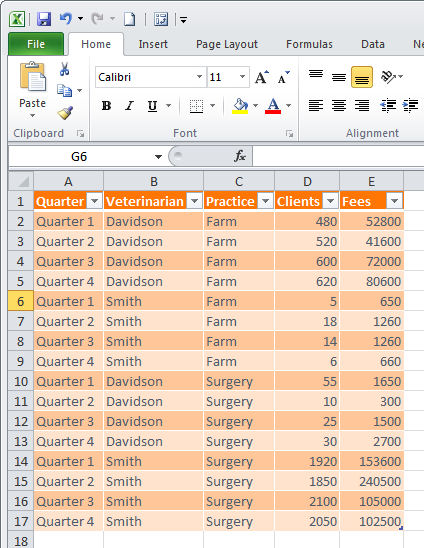Click the form icon in Quick Access toolbar
Image resolution: width=424 pixels, height=548 pixels.
tap(161, 19)
